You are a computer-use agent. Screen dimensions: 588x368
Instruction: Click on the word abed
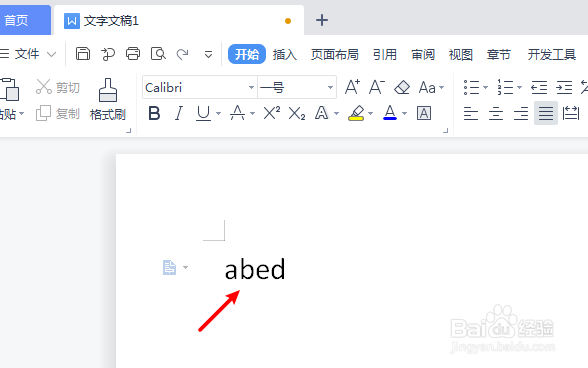[x=255, y=269]
